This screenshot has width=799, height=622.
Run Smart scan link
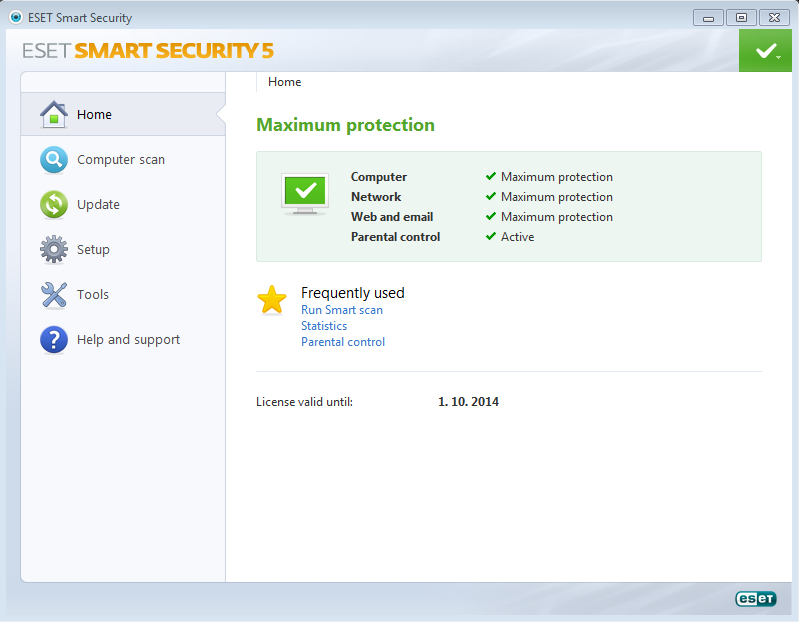[341, 310]
